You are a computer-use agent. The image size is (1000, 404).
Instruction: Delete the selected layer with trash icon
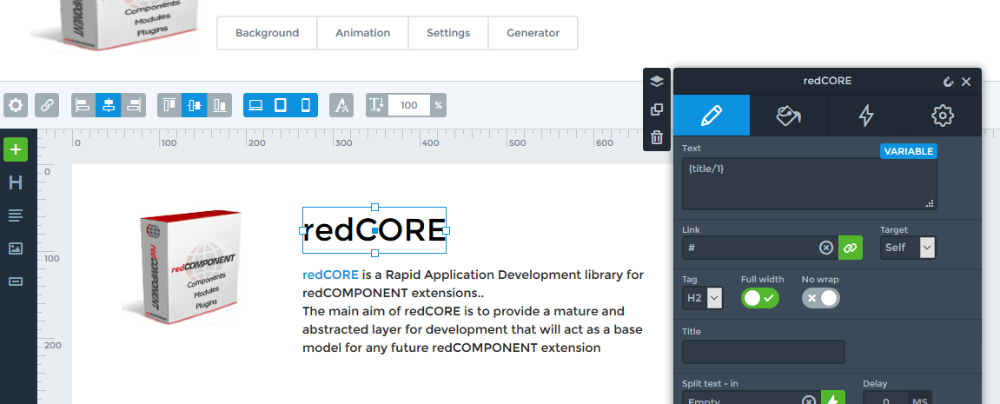[x=657, y=137]
